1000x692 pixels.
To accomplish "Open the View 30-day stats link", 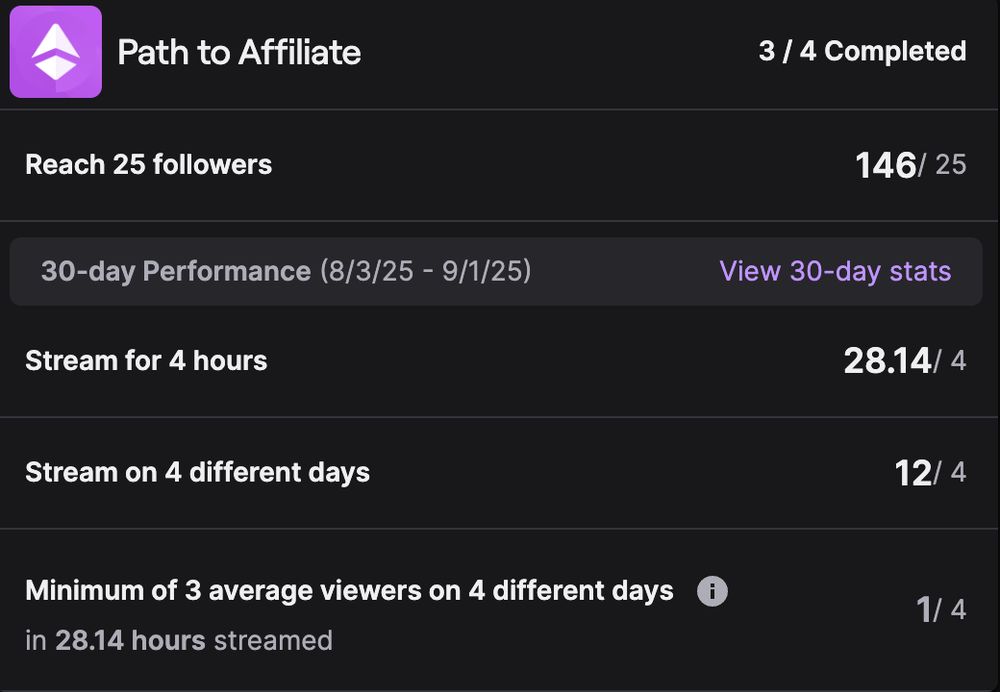I will coord(835,271).
